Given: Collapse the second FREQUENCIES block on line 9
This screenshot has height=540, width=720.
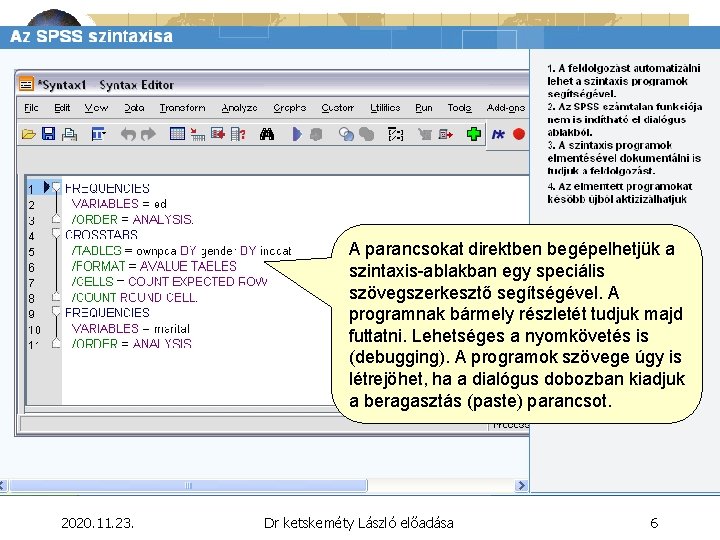Looking at the screenshot, I should (56, 311).
